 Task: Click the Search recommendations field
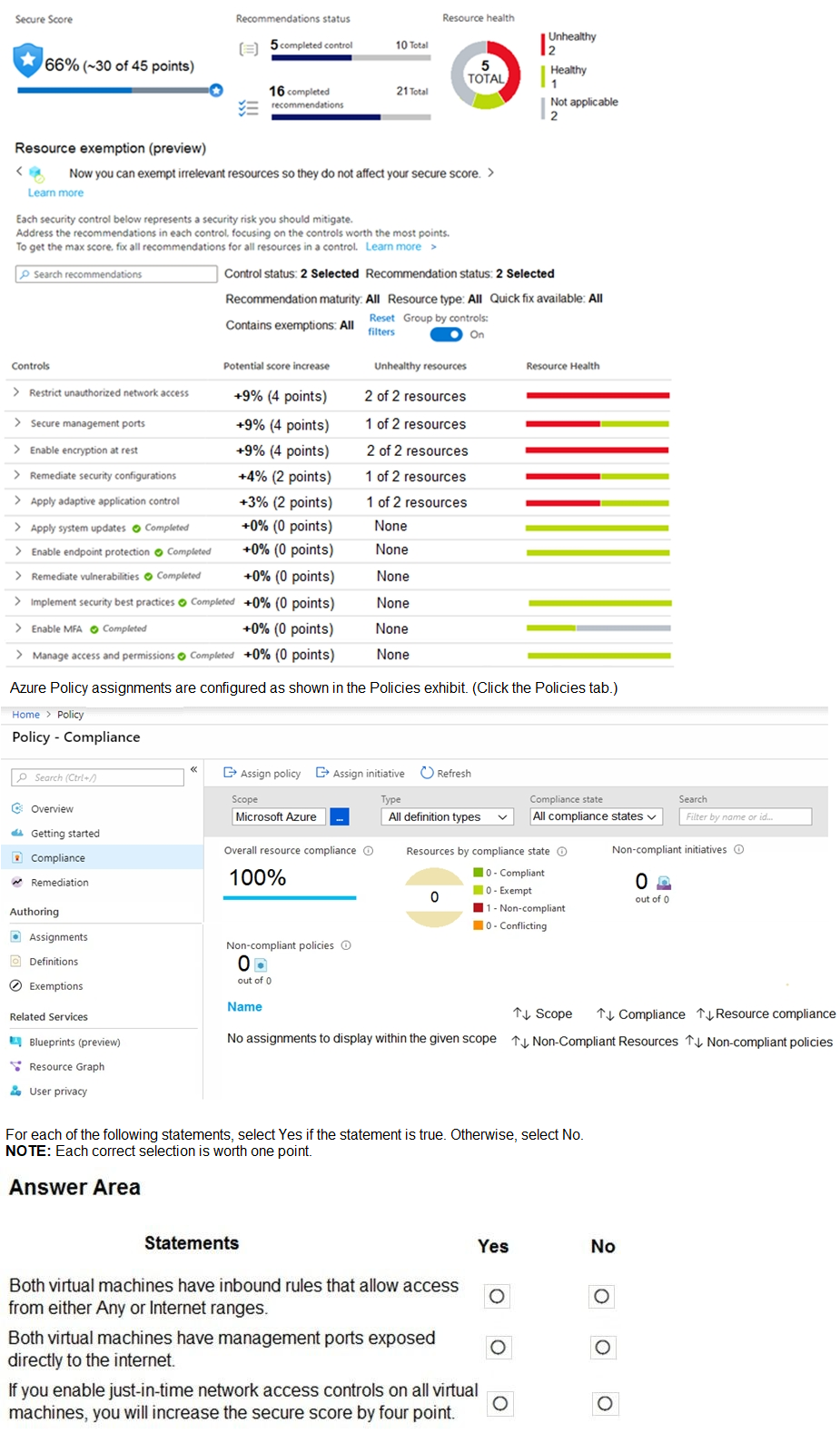pyautogui.click(x=116, y=274)
